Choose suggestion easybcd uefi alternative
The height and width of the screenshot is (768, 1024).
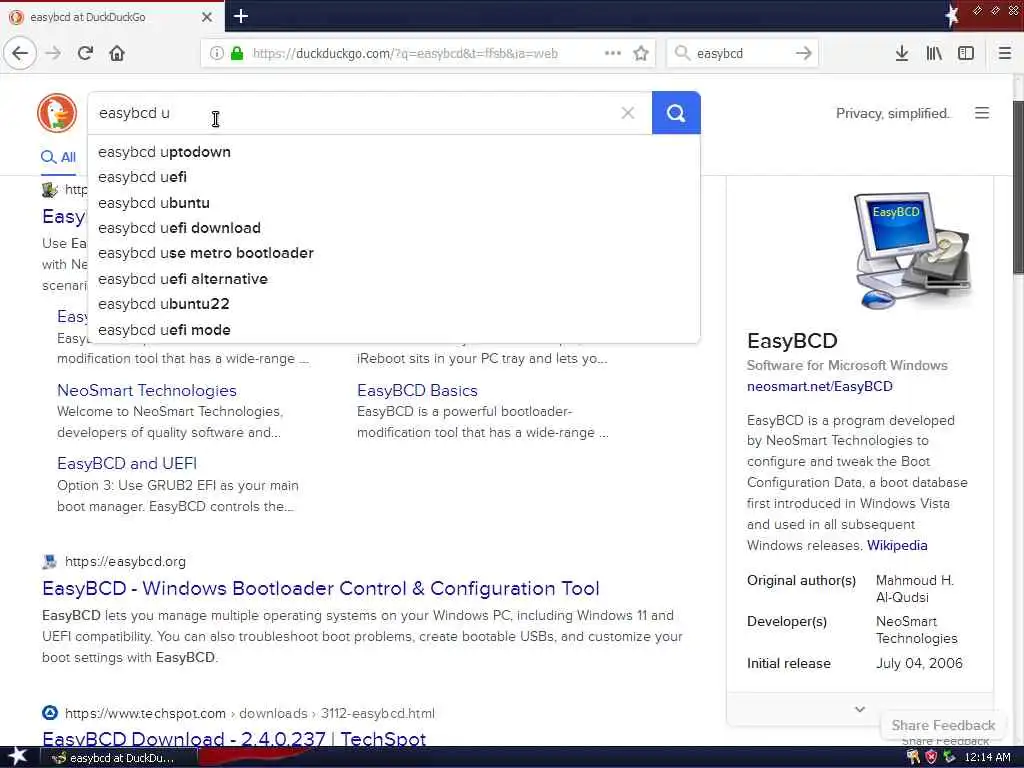[x=394, y=279]
